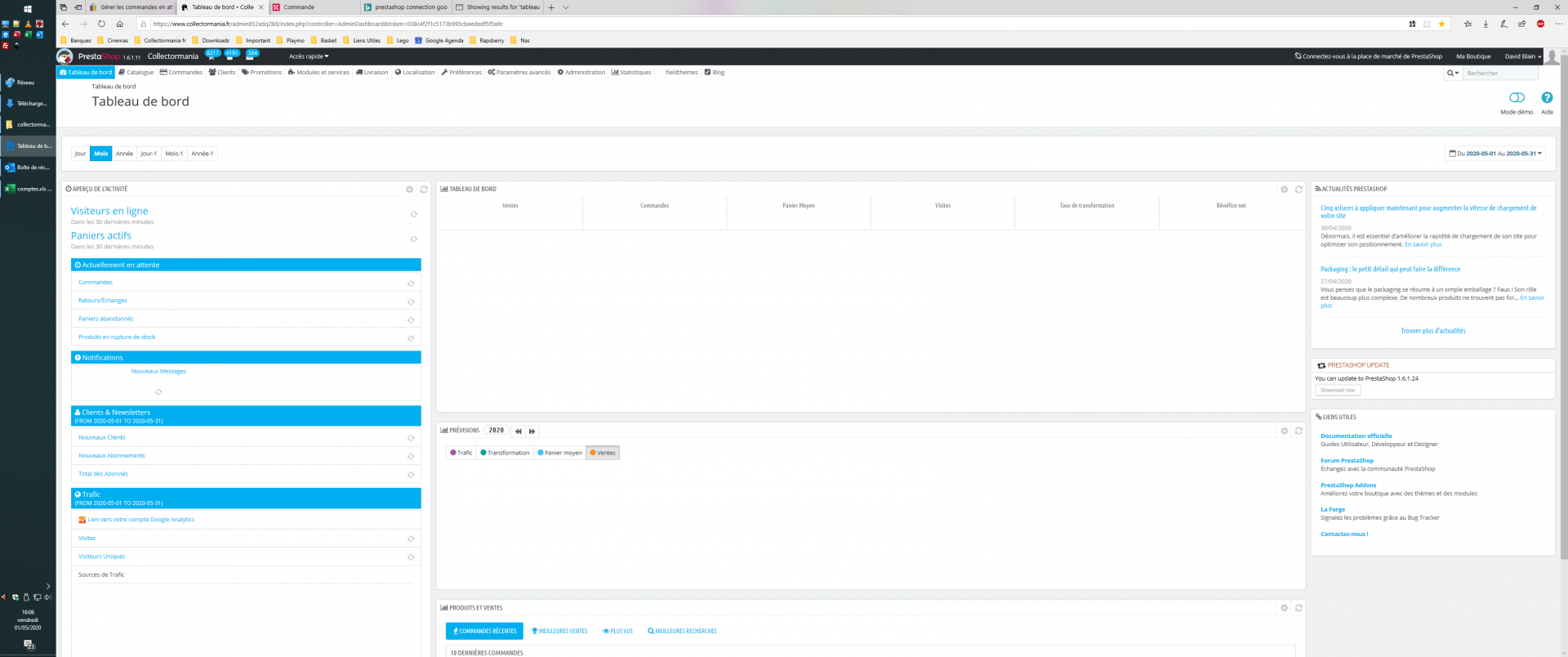Image resolution: width=1568 pixels, height=657 pixels.
Task: Expand the David Blain account menu
Action: [1523, 56]
